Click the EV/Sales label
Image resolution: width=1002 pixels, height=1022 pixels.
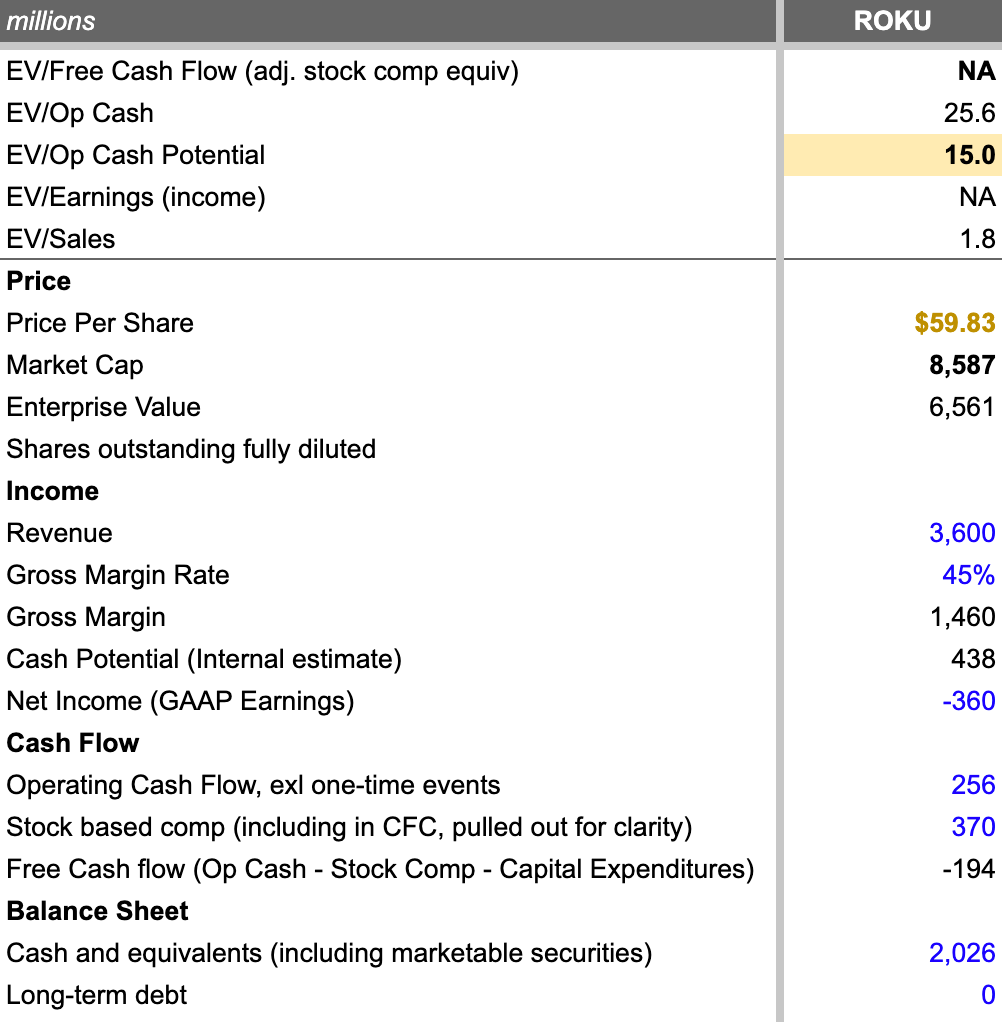(61, 239)
